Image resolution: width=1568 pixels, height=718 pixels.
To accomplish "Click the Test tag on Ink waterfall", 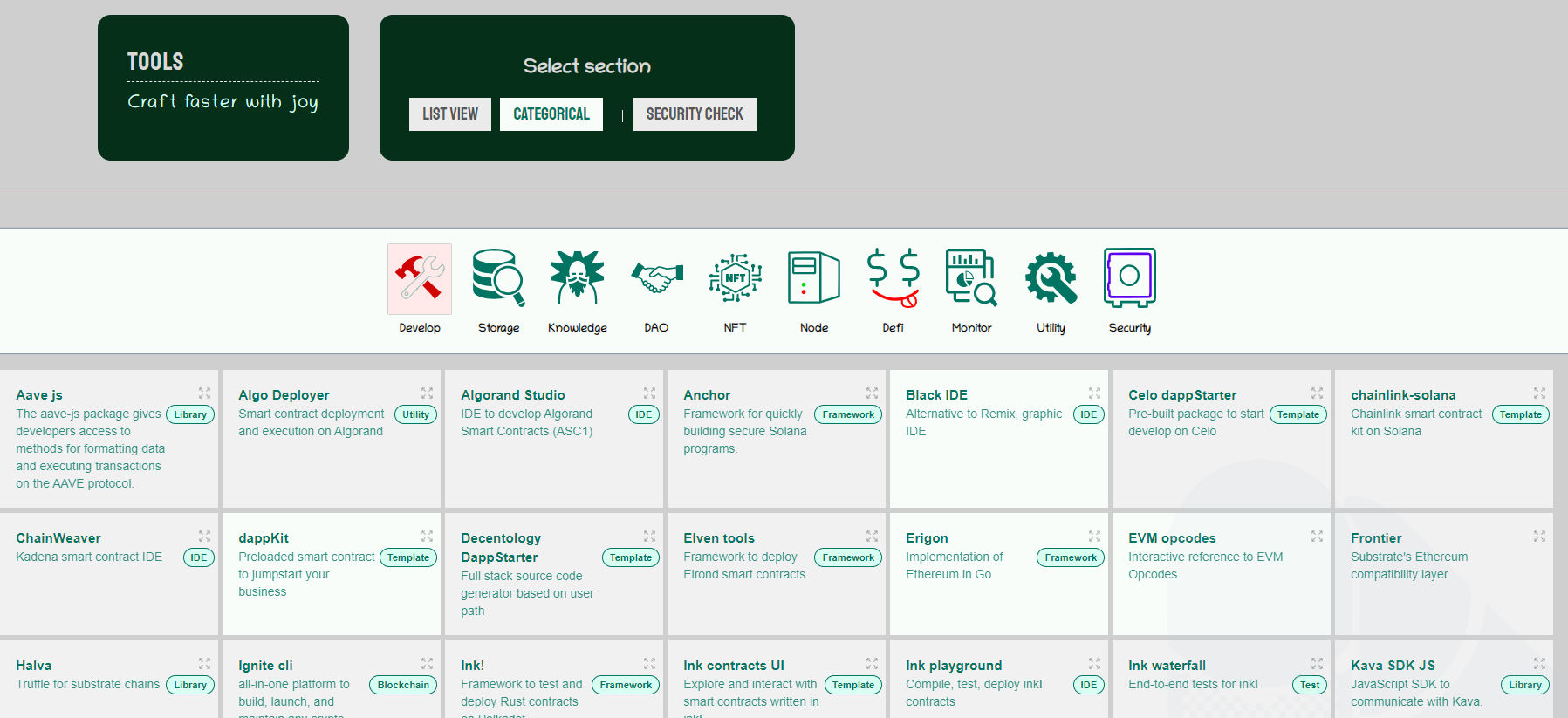I will (x=1310, y=685).
